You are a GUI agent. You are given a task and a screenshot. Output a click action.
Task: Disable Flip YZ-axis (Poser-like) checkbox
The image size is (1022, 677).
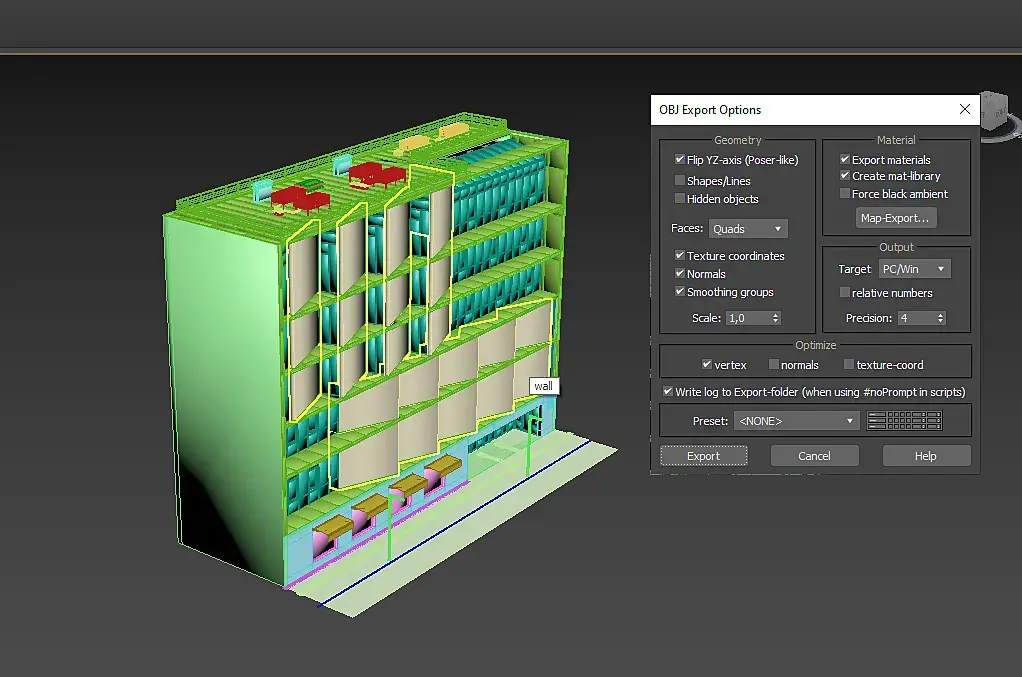680,160
